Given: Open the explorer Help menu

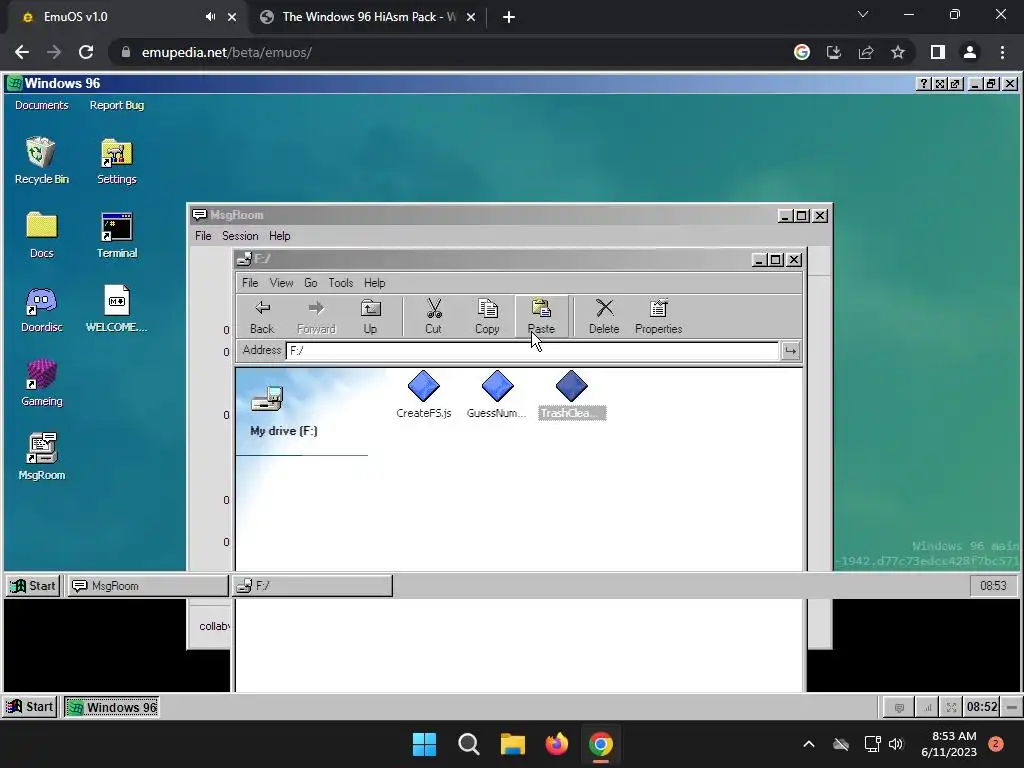Looking at the screenshot, I should [x=375, y=283].
